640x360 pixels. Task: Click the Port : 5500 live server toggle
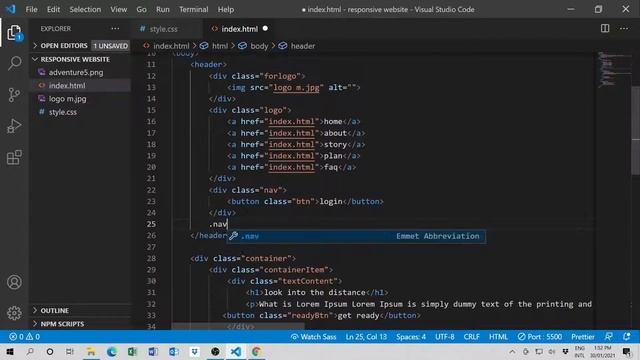click(x=540, y=337)
